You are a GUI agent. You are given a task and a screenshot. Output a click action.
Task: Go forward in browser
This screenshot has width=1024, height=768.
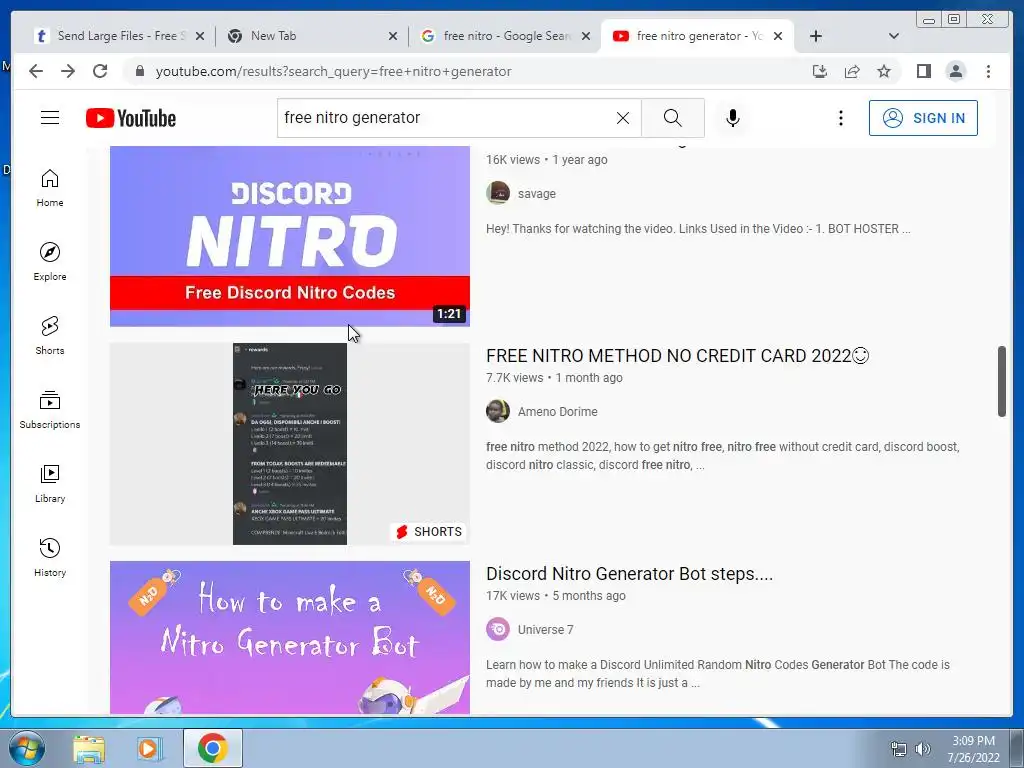pyautogui.click(x=68, y=71)
